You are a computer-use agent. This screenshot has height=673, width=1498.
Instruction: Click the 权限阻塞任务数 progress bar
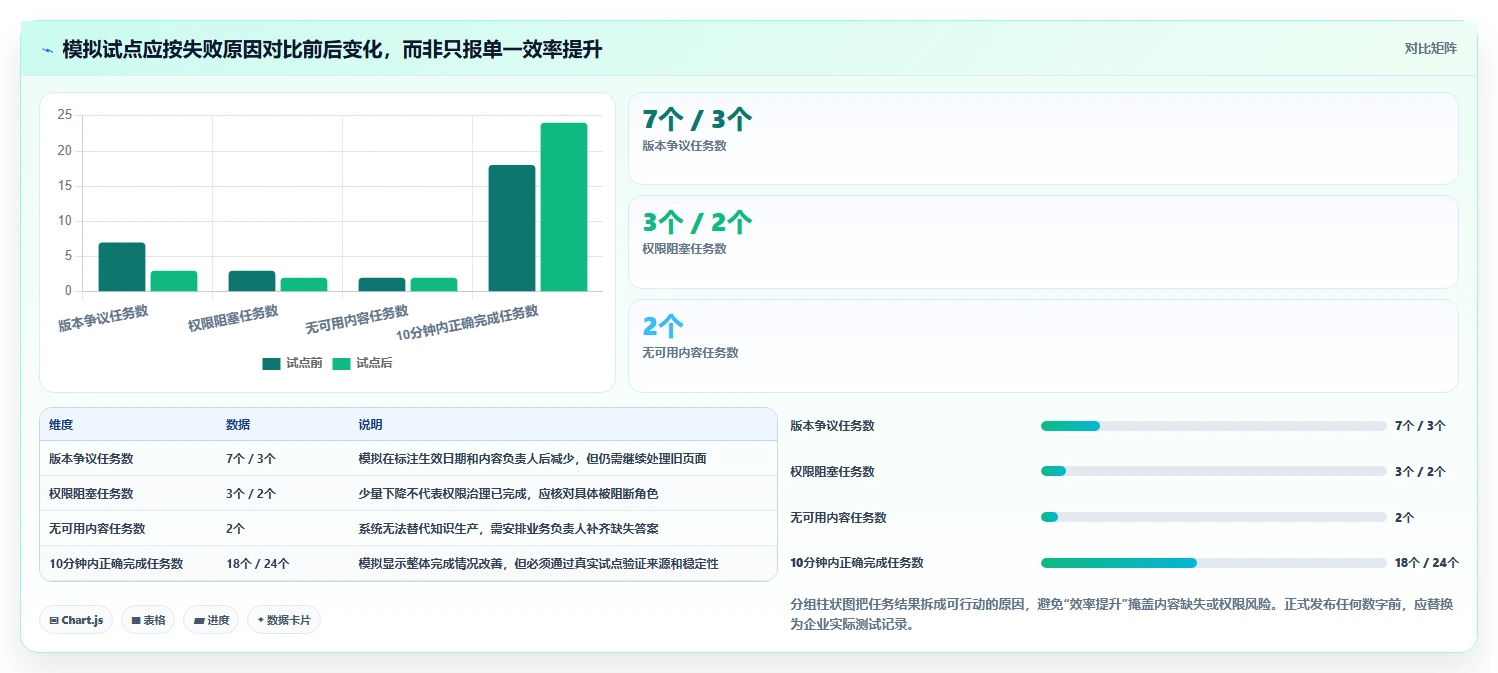pos(1214,471)
